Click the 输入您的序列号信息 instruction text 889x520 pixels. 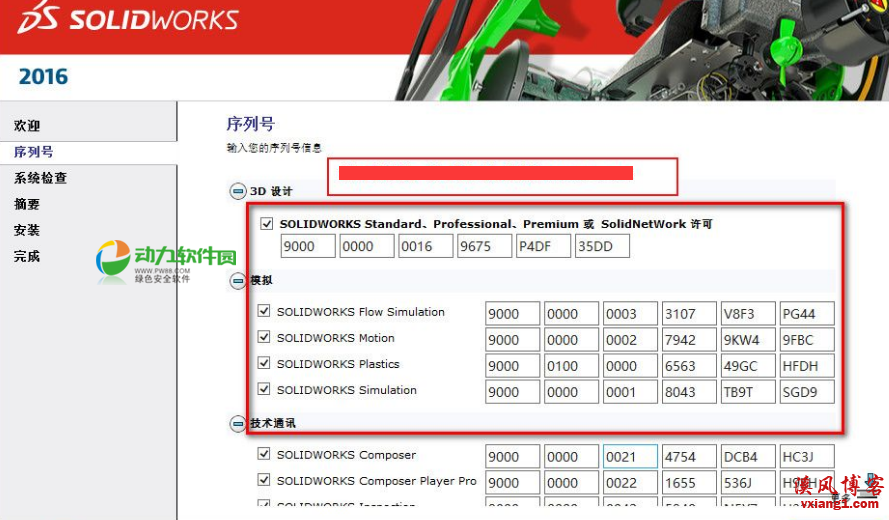(x=274, y=148)
